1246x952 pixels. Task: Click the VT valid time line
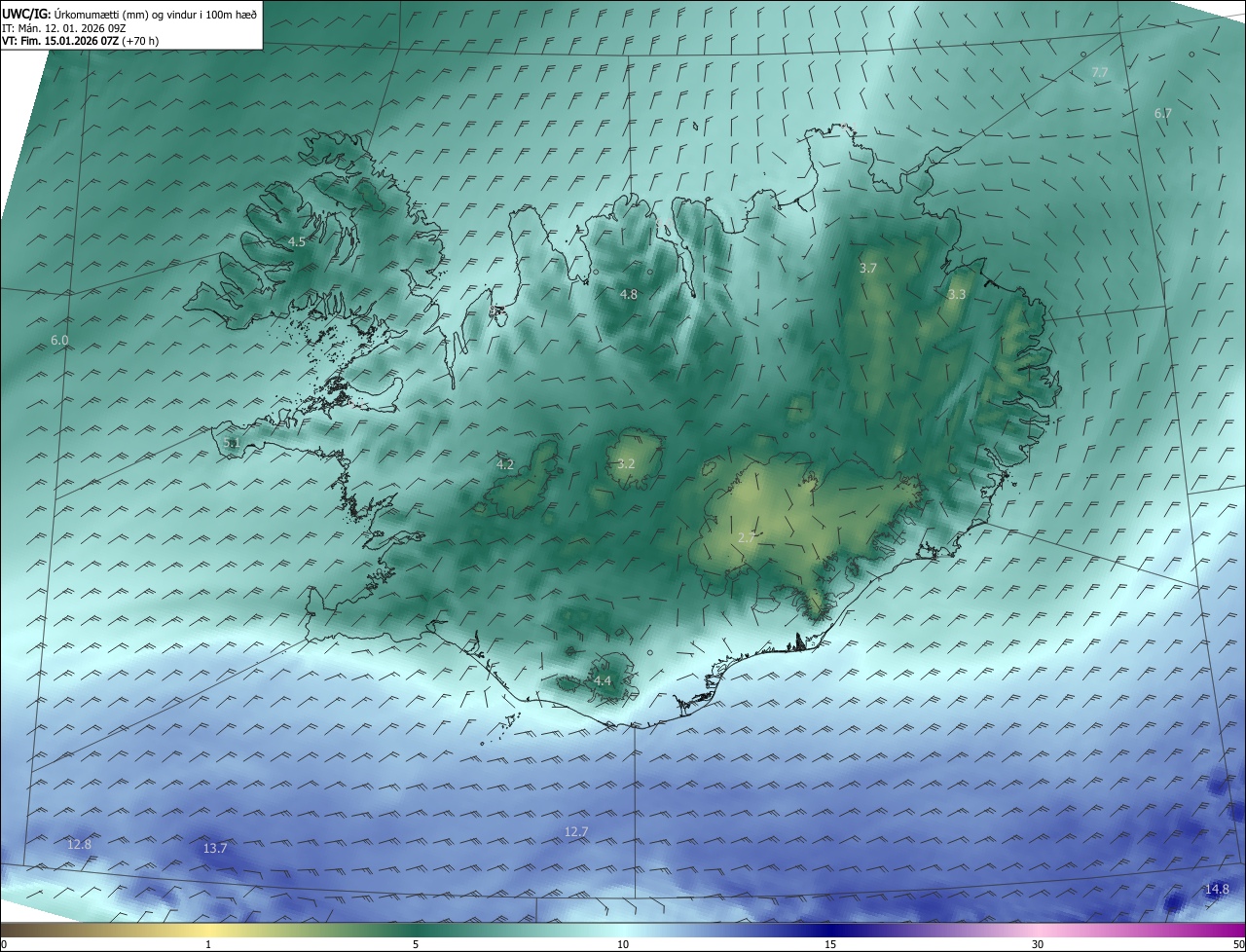(x=80, y=41)
